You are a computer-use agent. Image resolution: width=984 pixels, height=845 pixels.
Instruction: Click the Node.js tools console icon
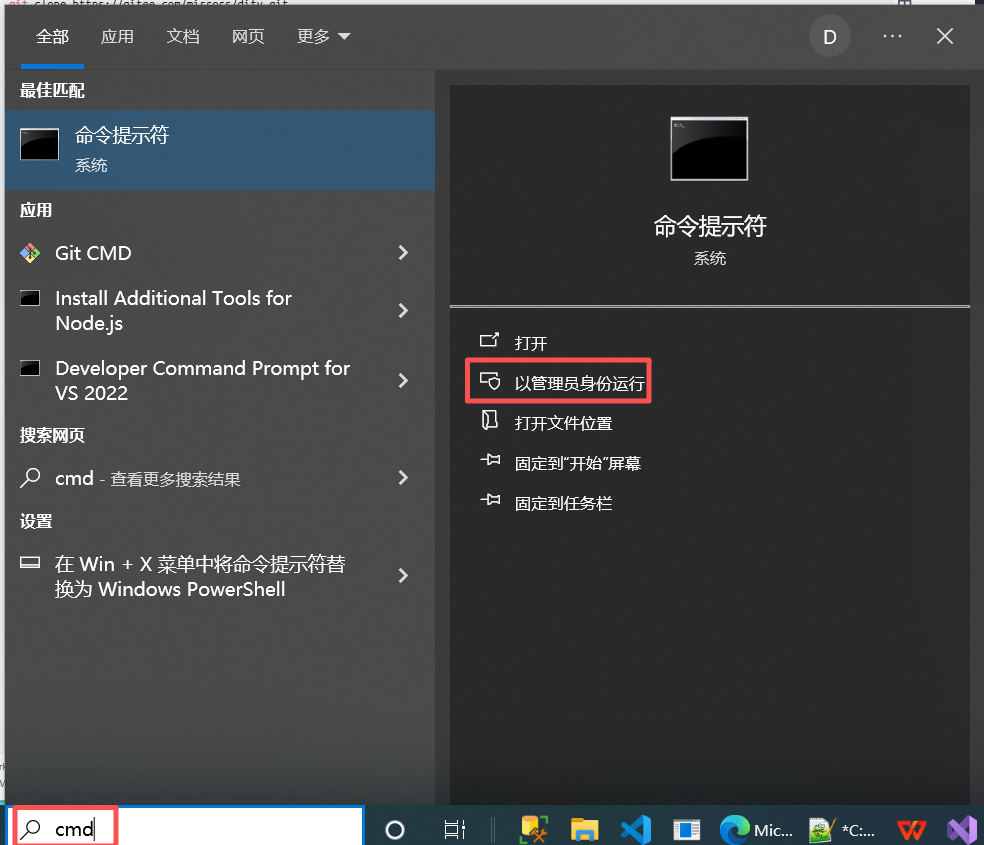click(x=30, y=298)
